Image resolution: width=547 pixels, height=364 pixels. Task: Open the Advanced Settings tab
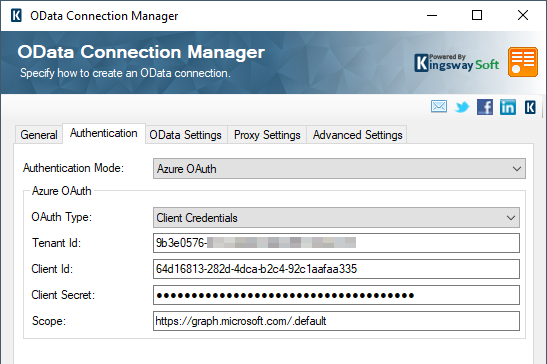(x=358, y=135)
